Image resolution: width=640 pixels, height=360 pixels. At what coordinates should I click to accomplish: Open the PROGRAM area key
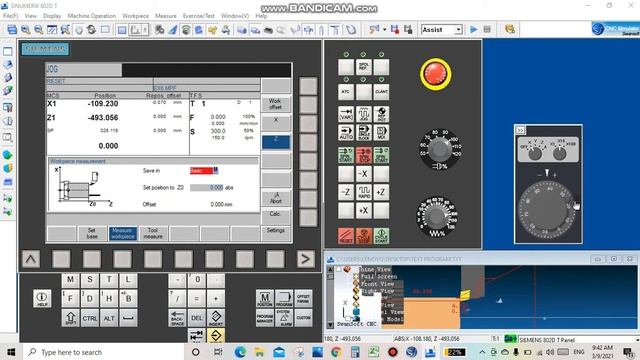point(284,298)
